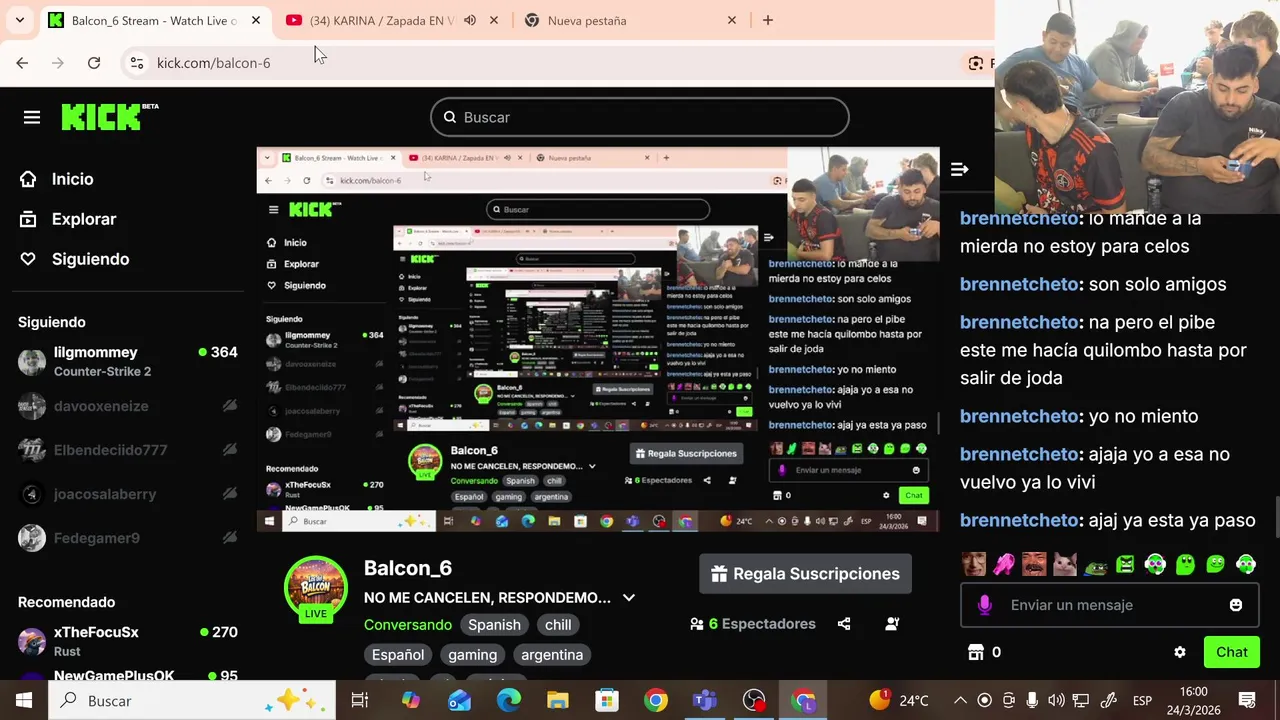
Task: Open Microsoft Edge from the taskbar
Action: point(509,700)
